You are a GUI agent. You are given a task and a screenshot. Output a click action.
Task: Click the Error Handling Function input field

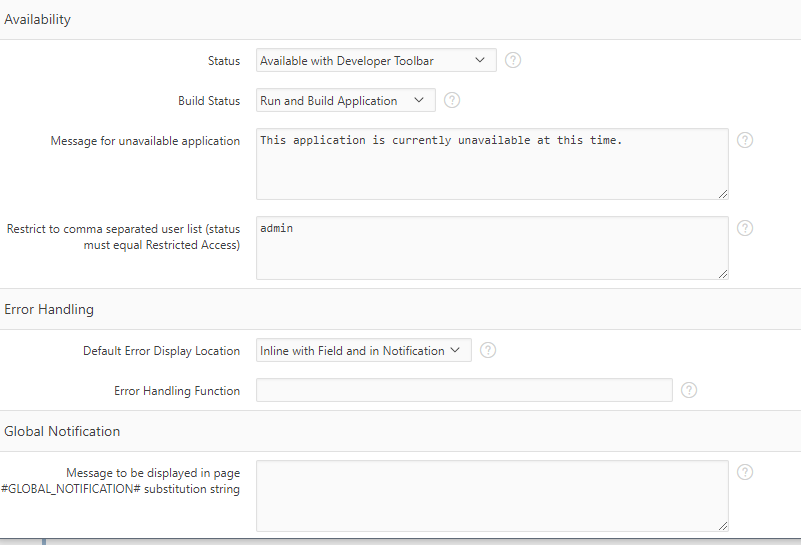click(464, 390)
